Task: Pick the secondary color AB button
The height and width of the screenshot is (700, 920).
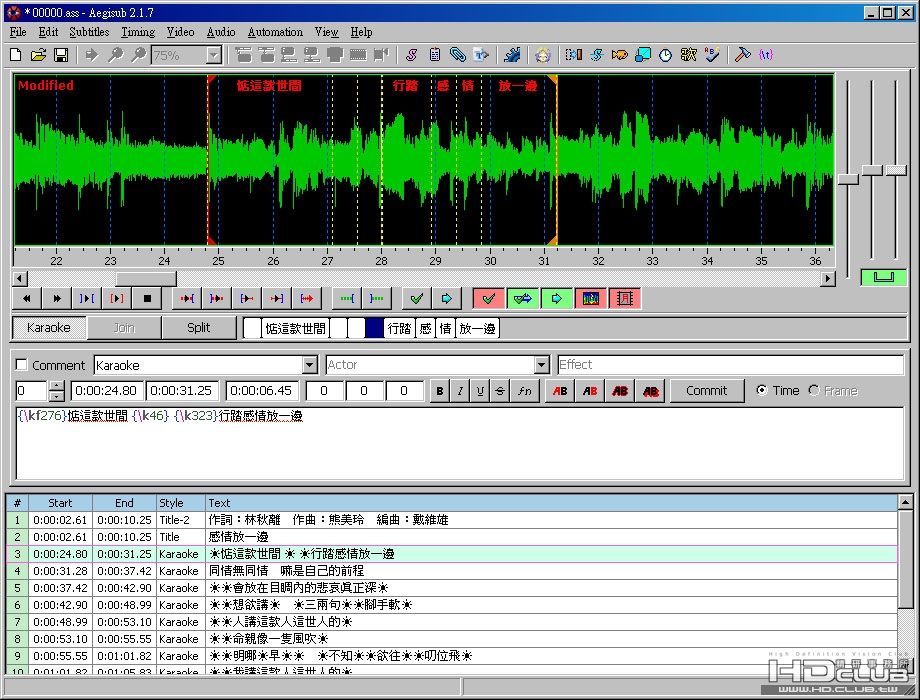Action: [x=590, y=391]
